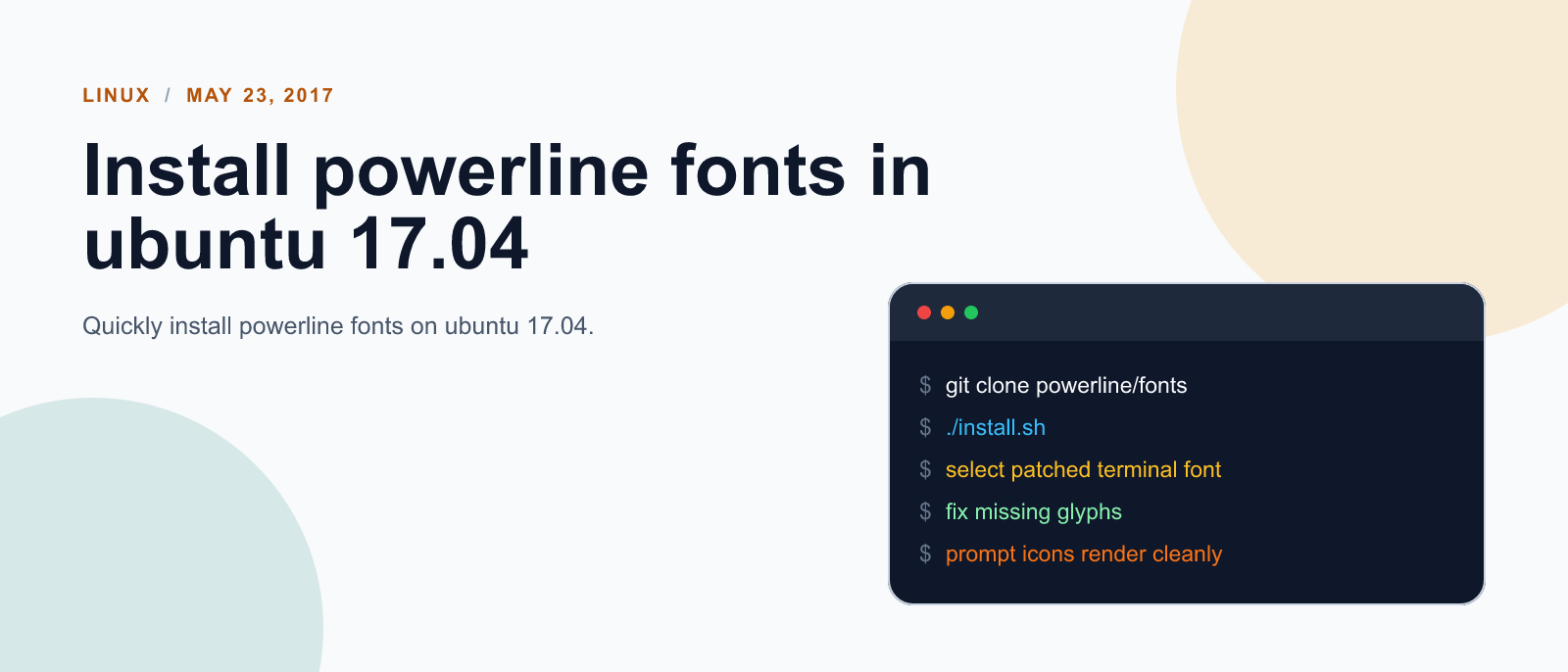Click the green dot in terminal header
Image resolution: width=1568 pixels, height=672 pixels.
971,312
